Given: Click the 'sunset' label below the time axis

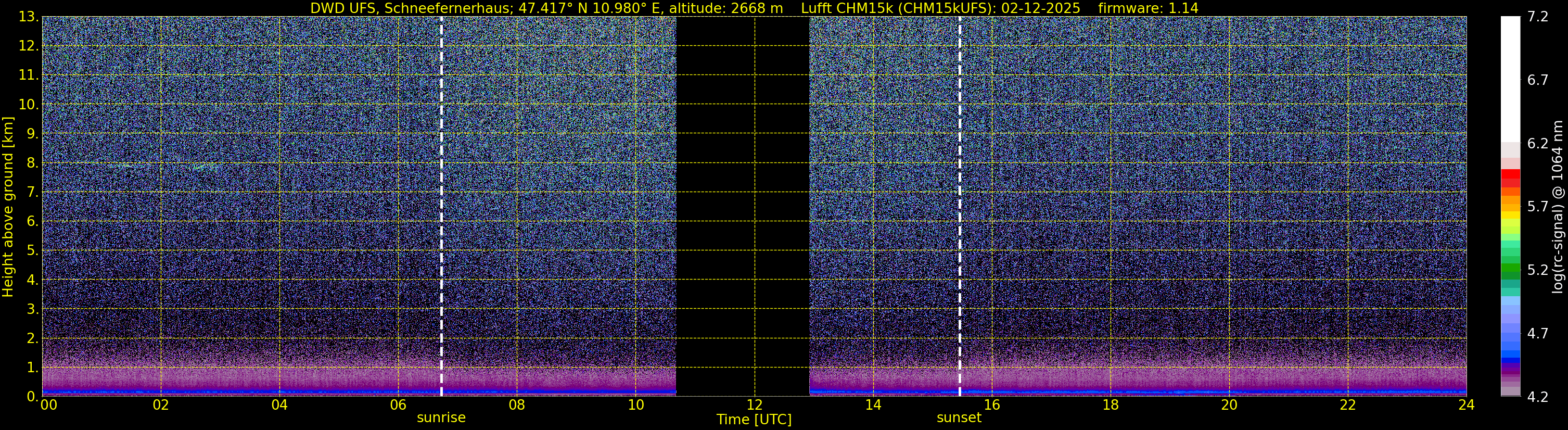Looking at the screenshot, I should coord(959,418).
